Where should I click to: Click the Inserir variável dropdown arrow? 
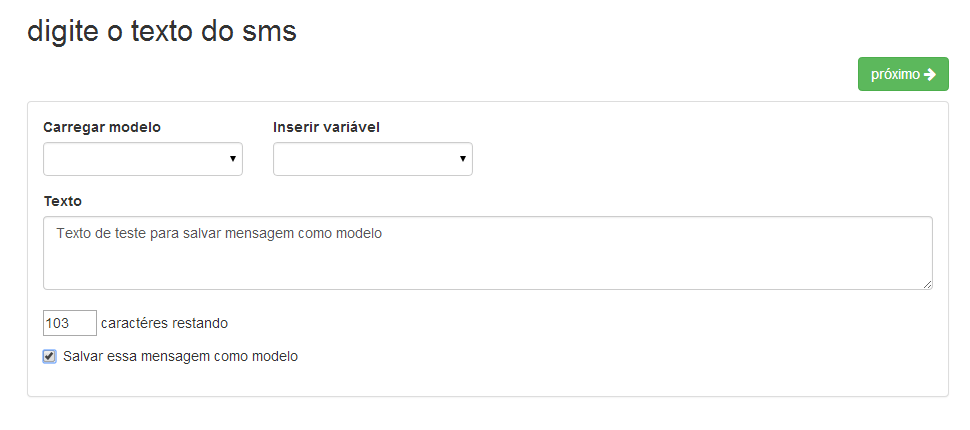[x=463, y=159]
